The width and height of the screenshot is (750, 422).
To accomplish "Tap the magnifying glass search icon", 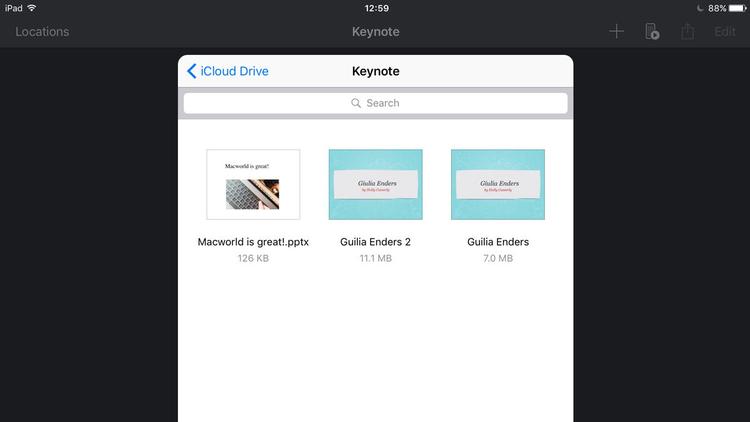I will (x=356, y=103).
